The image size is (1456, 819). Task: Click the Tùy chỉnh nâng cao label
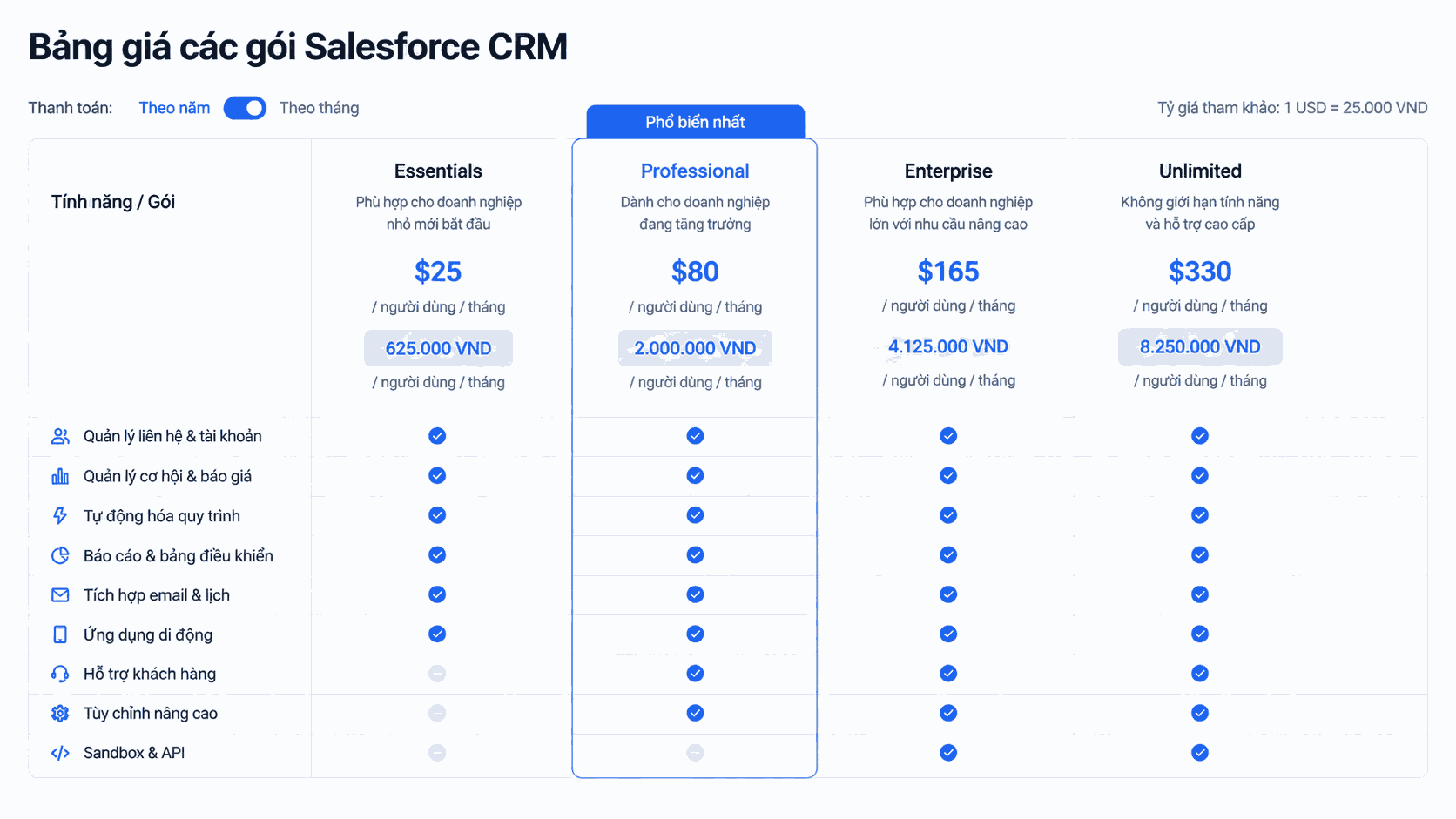click(x=151, y=714)
